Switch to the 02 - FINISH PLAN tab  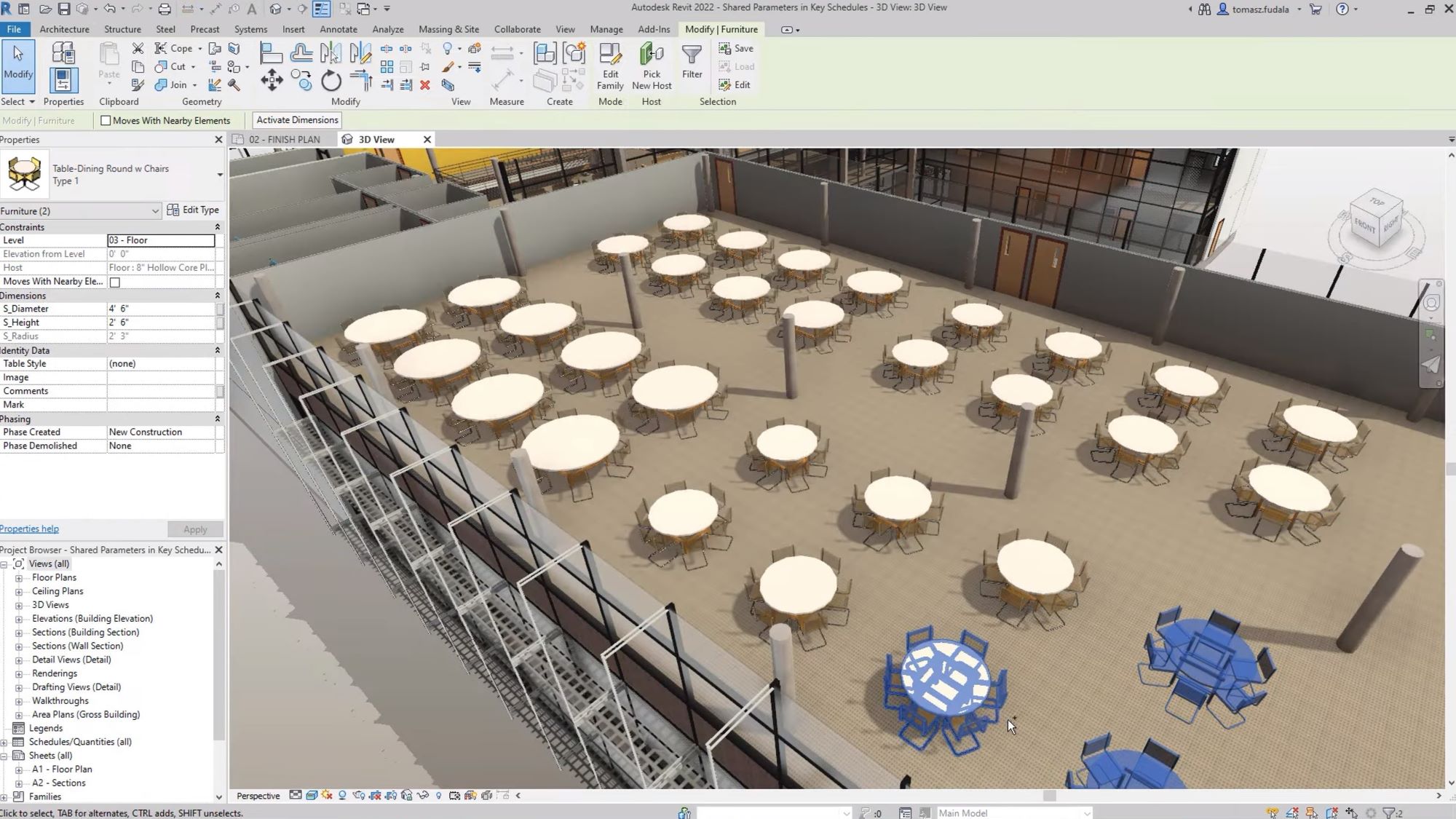point(284,139)
